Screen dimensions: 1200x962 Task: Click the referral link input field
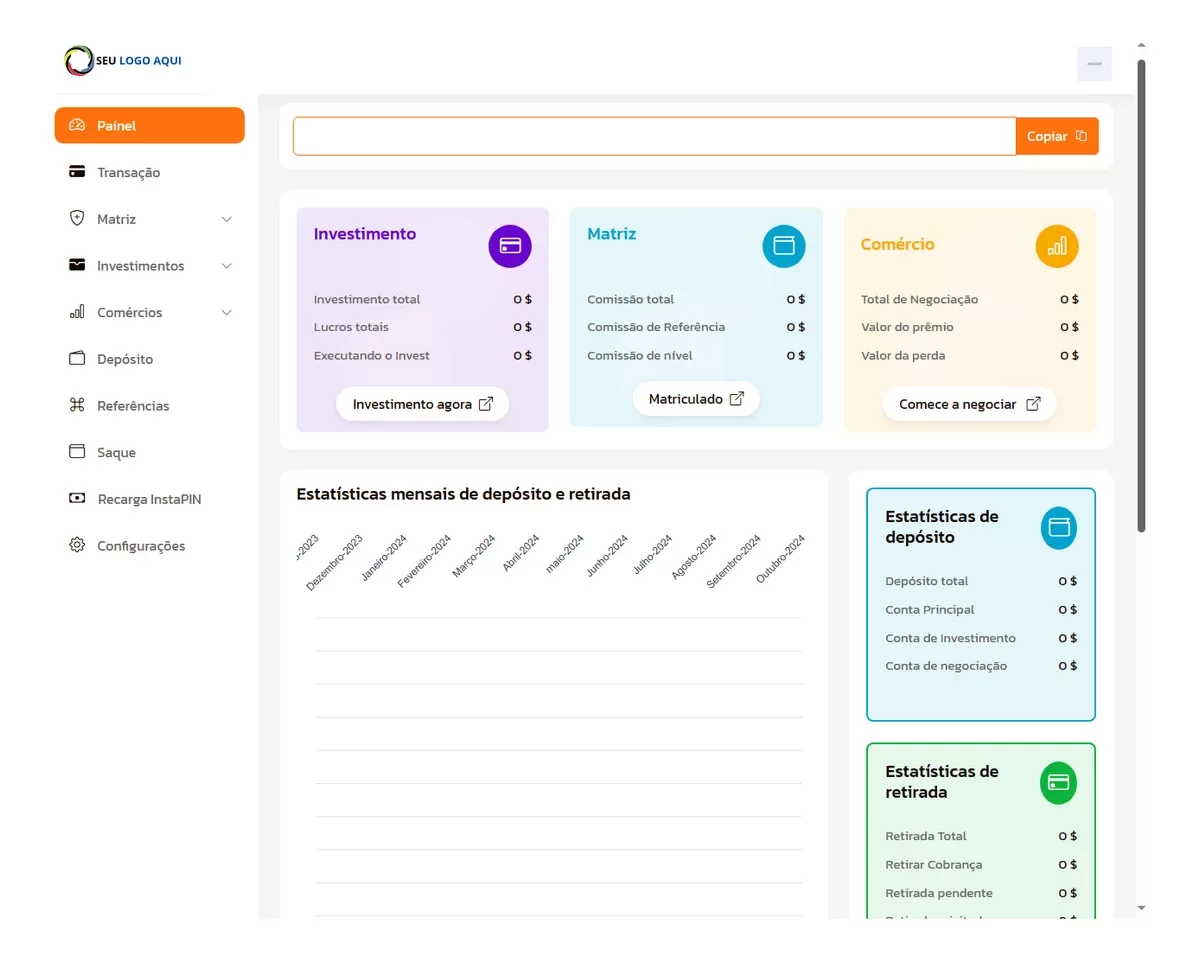click(654, 136)
